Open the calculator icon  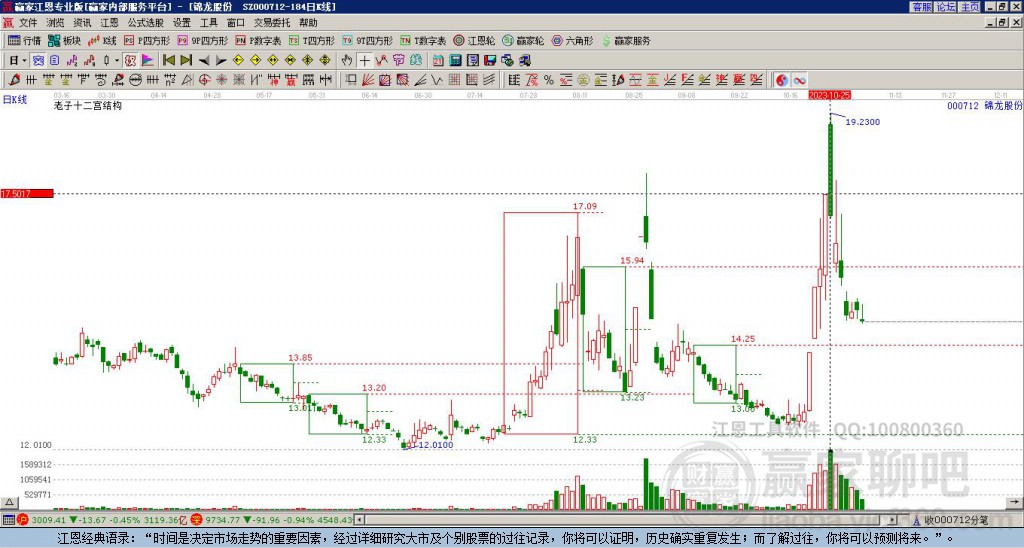455,61
